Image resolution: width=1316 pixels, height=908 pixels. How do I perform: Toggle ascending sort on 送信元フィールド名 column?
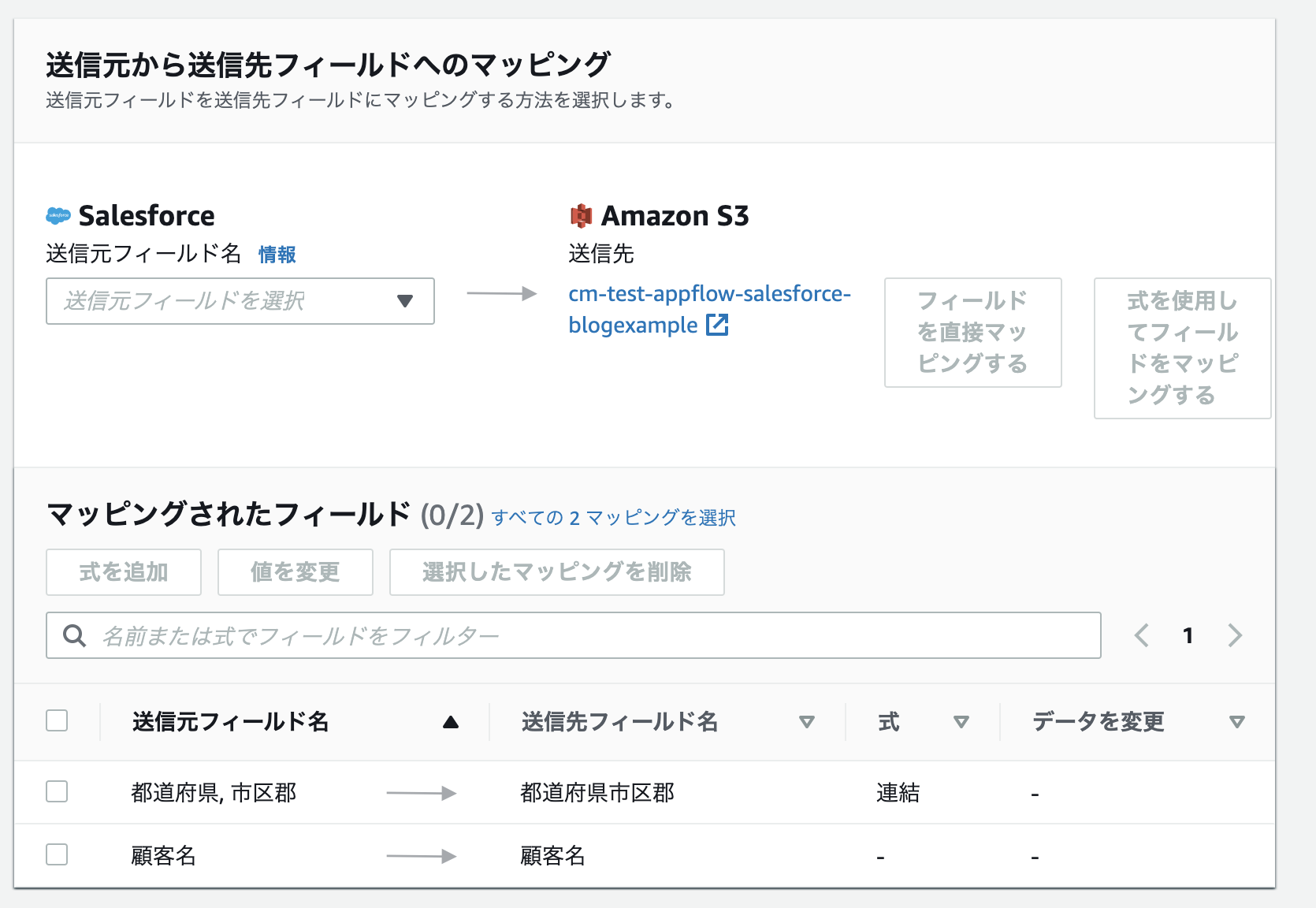pyautogui.click(x=450, y=720)
